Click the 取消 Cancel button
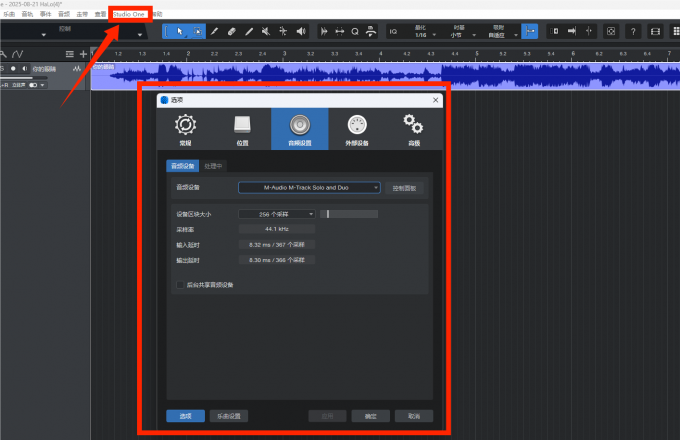The image size is (680, 440). (x=414, y=416)
